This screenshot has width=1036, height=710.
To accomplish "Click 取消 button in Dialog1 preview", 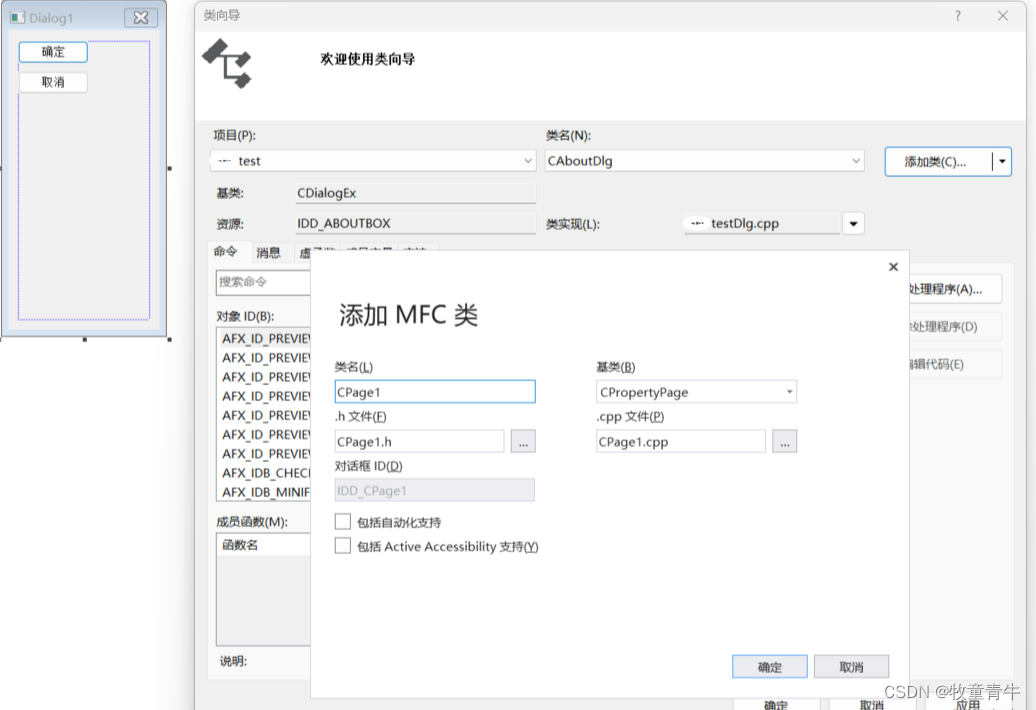I will tap(53, 83).
